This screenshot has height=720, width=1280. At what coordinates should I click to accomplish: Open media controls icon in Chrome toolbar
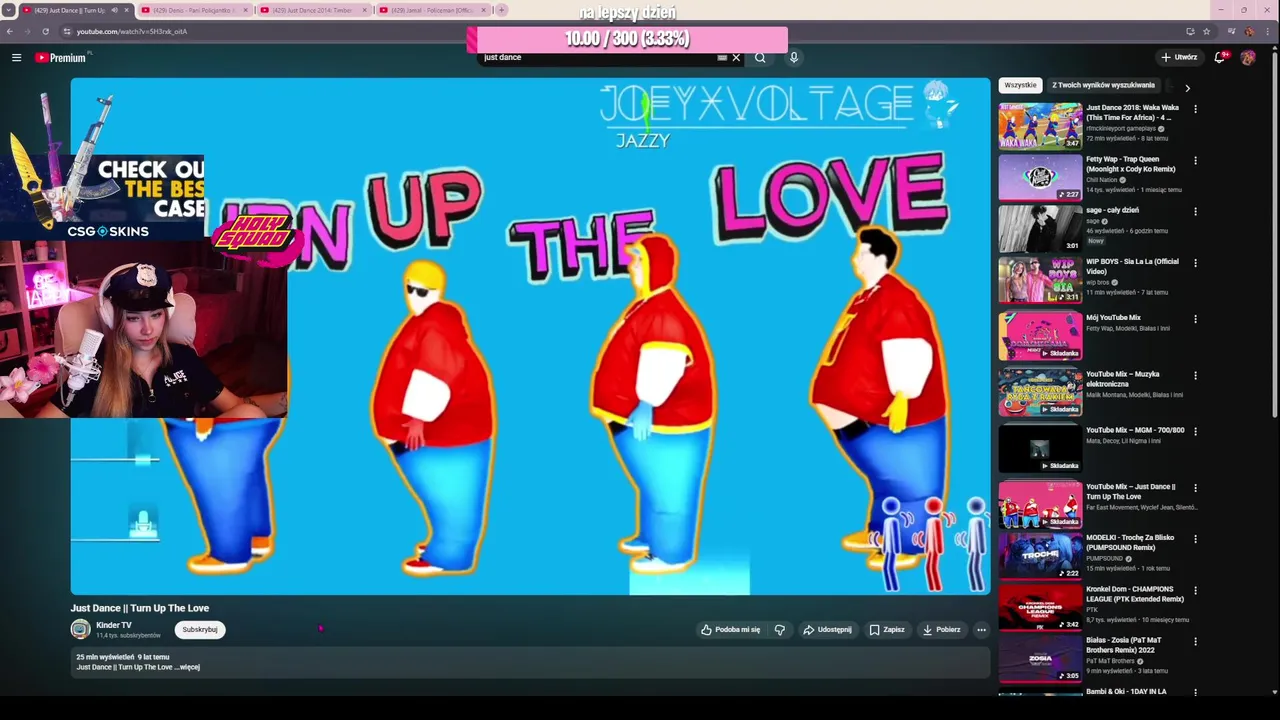point(1232,31)
